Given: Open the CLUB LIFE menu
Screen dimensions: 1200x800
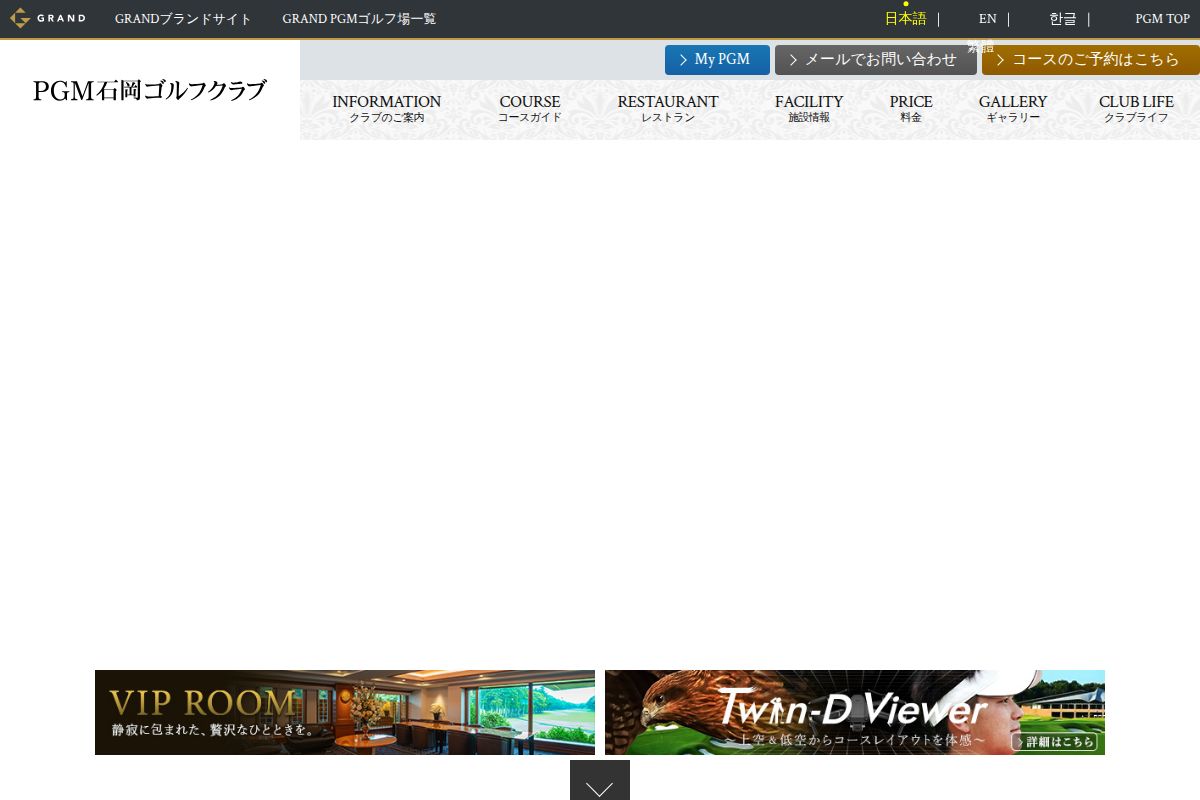Looking at the screenshot, I should (x=1136, y=108).
